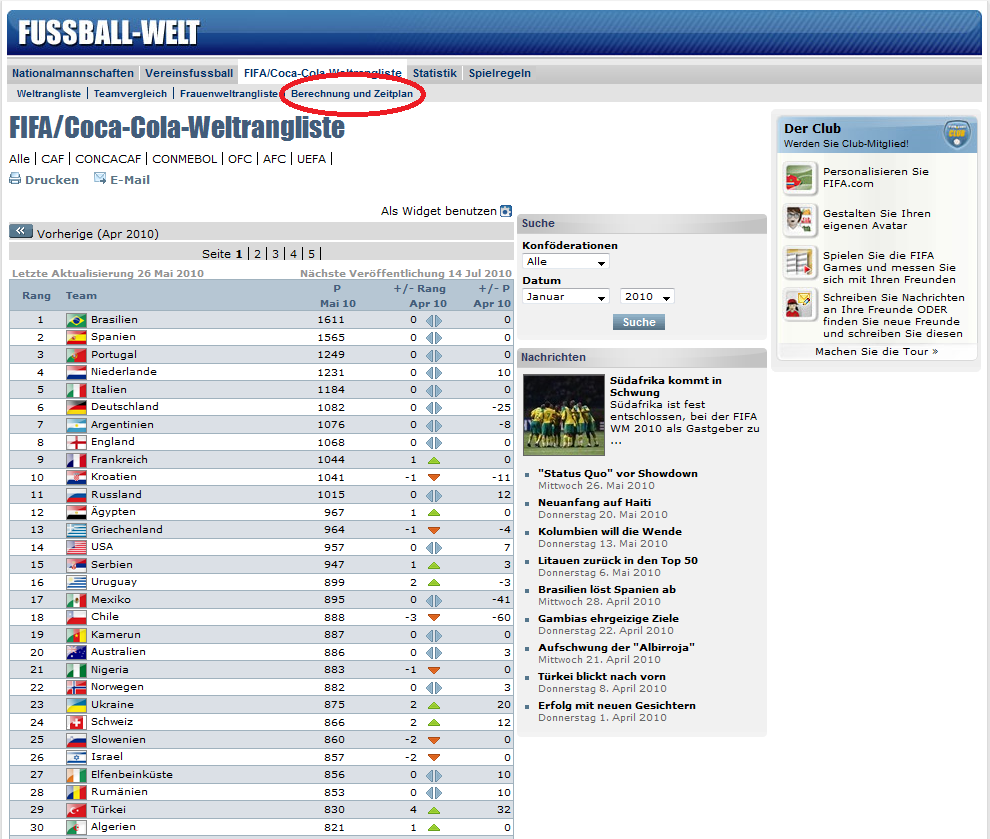
Task: Filter ranking by CONMEBOL
Action: [184, 159]
